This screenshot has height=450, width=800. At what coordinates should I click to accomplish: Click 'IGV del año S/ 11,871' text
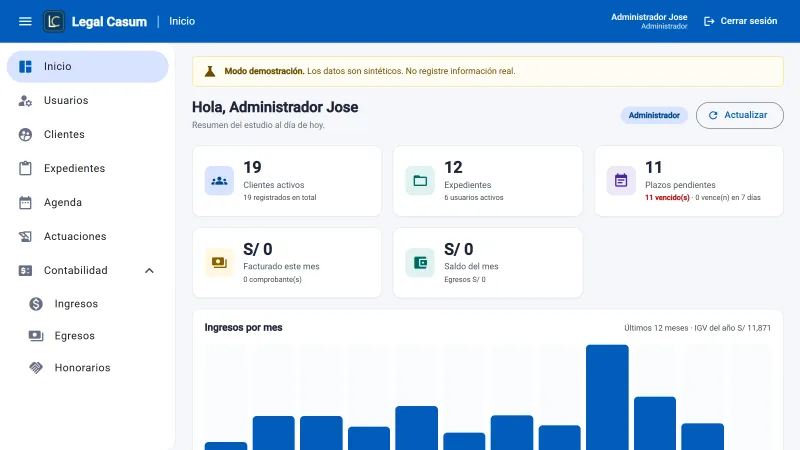[733, 328]
